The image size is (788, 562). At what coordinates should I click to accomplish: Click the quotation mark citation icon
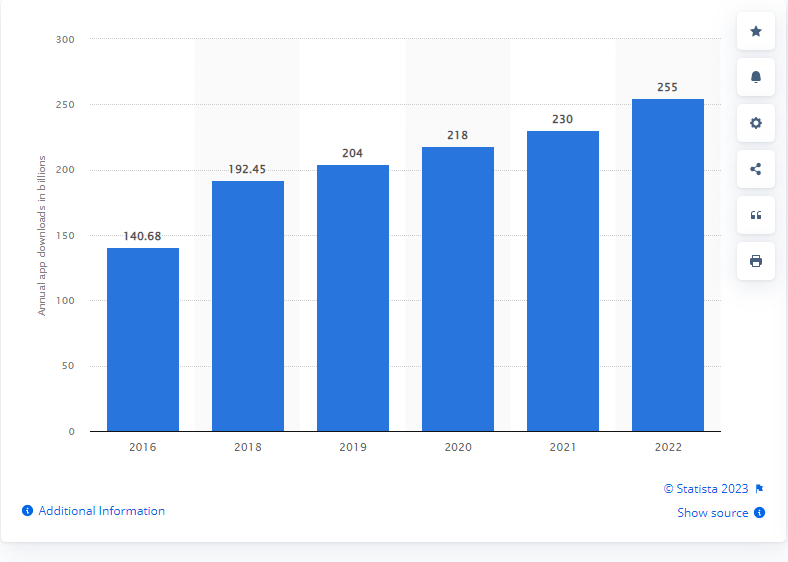755,215
